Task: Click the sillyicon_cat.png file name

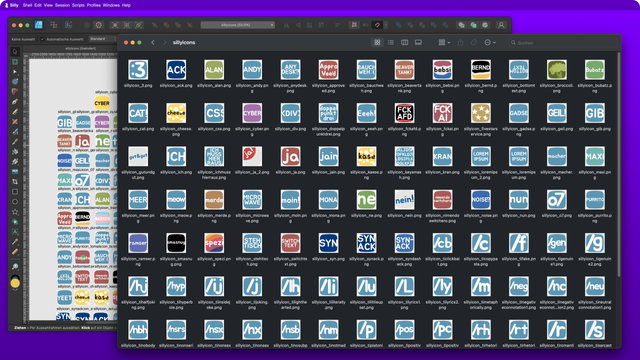Action: (x=138, y=129)
